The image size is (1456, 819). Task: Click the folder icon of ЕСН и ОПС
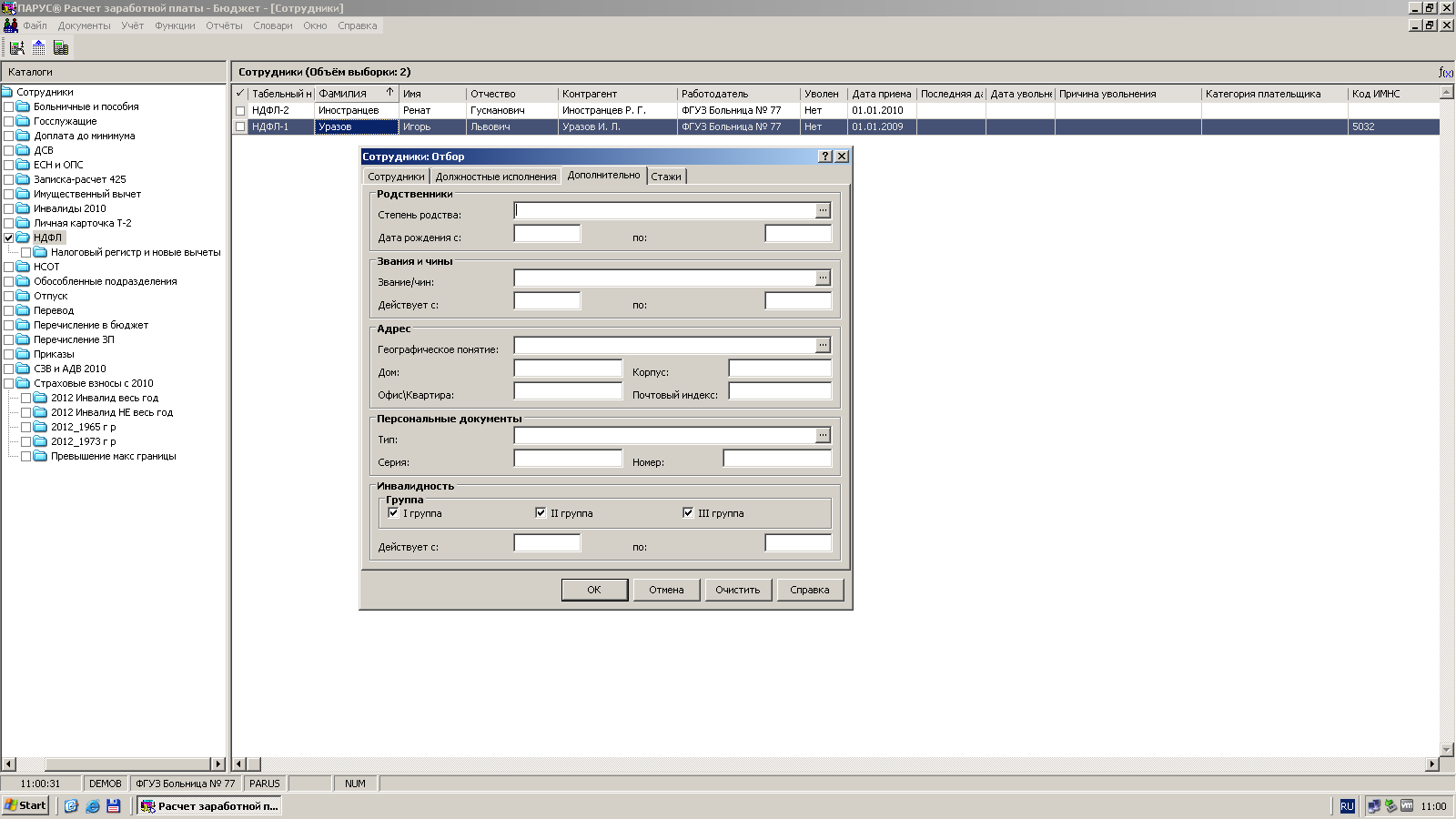click(24, 165)
